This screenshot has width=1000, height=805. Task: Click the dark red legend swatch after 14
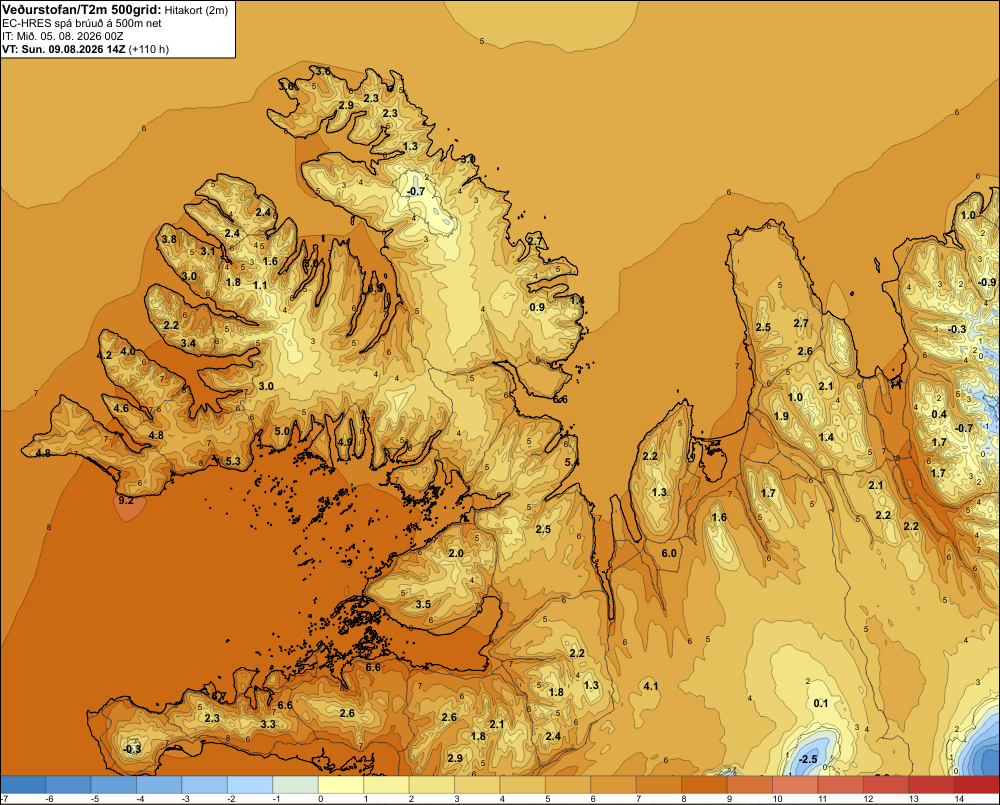(976, 785)
